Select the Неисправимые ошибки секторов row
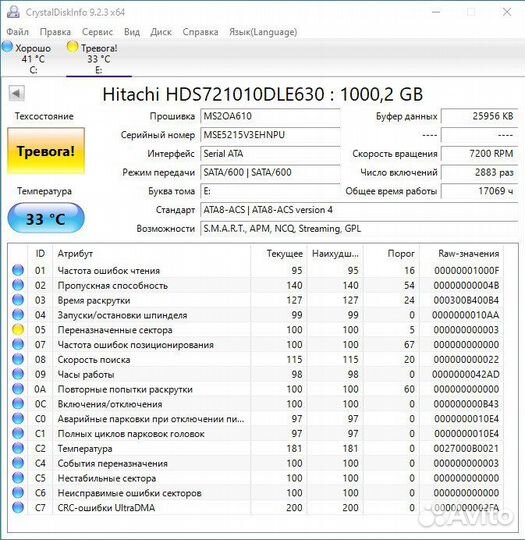 [256, 492]
